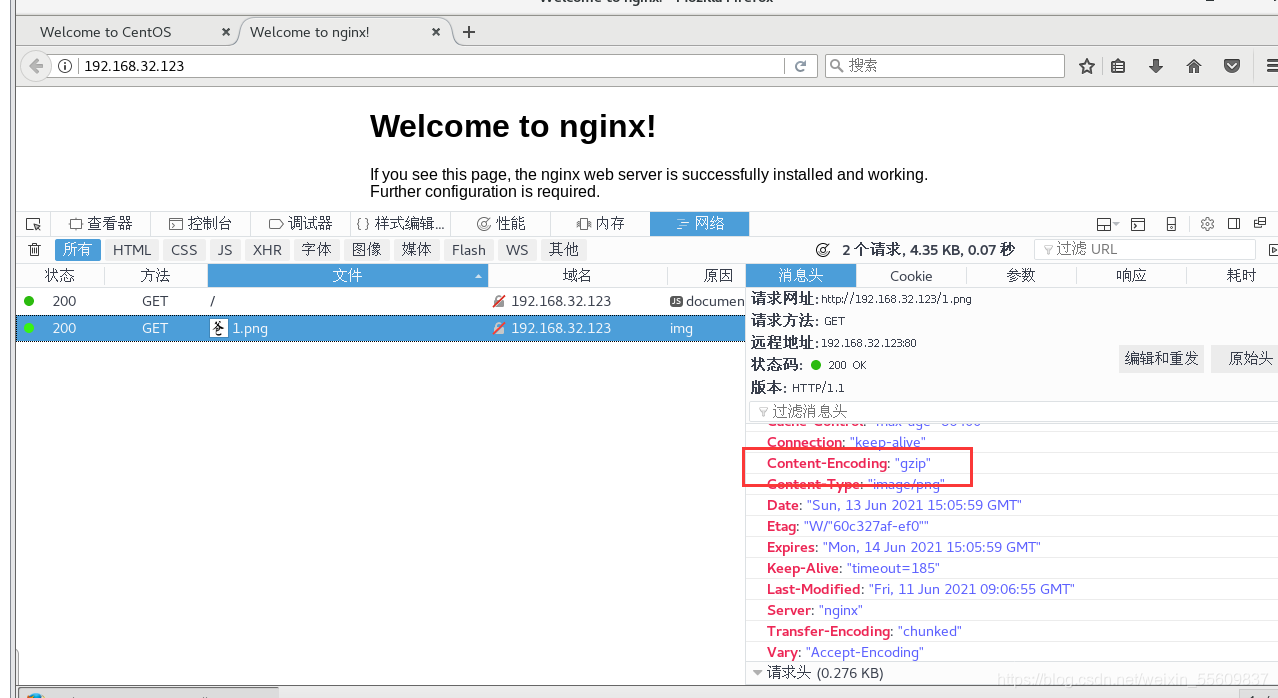Open devtools settings gear
The image size is (1278, 698).
(1207, 224)
